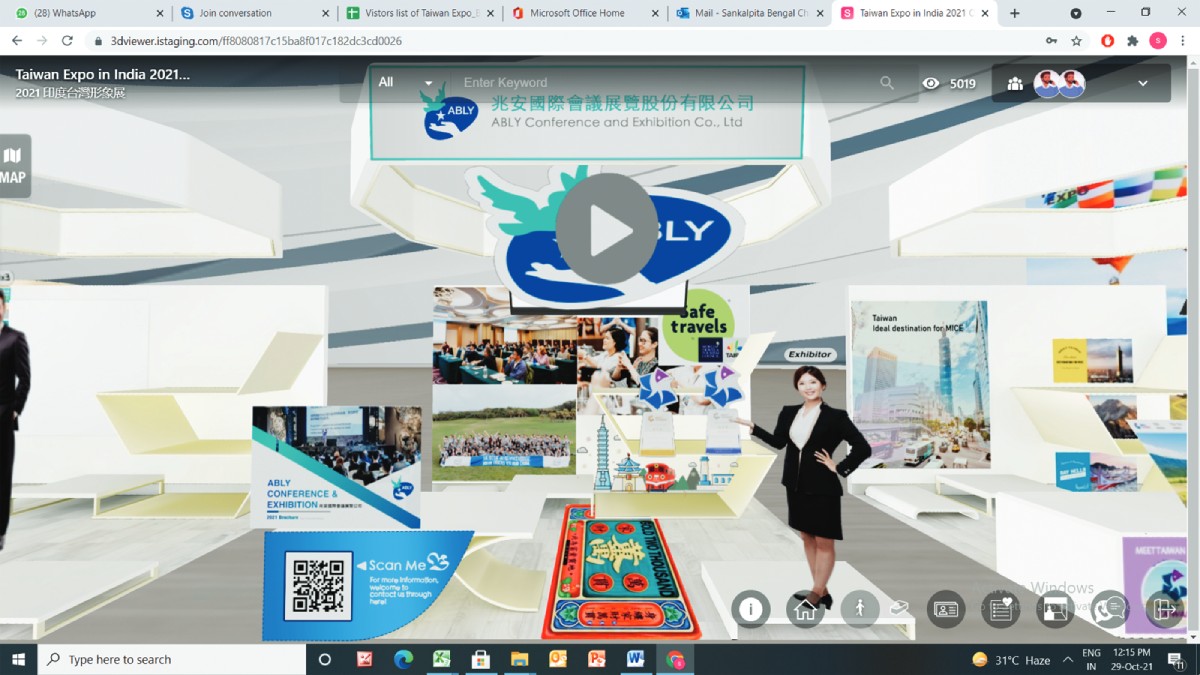Image resolution: width=1200 pixels, height=675 pixels.
Task: Click the Exhibitor avatar label
Action: click(810, 354)
